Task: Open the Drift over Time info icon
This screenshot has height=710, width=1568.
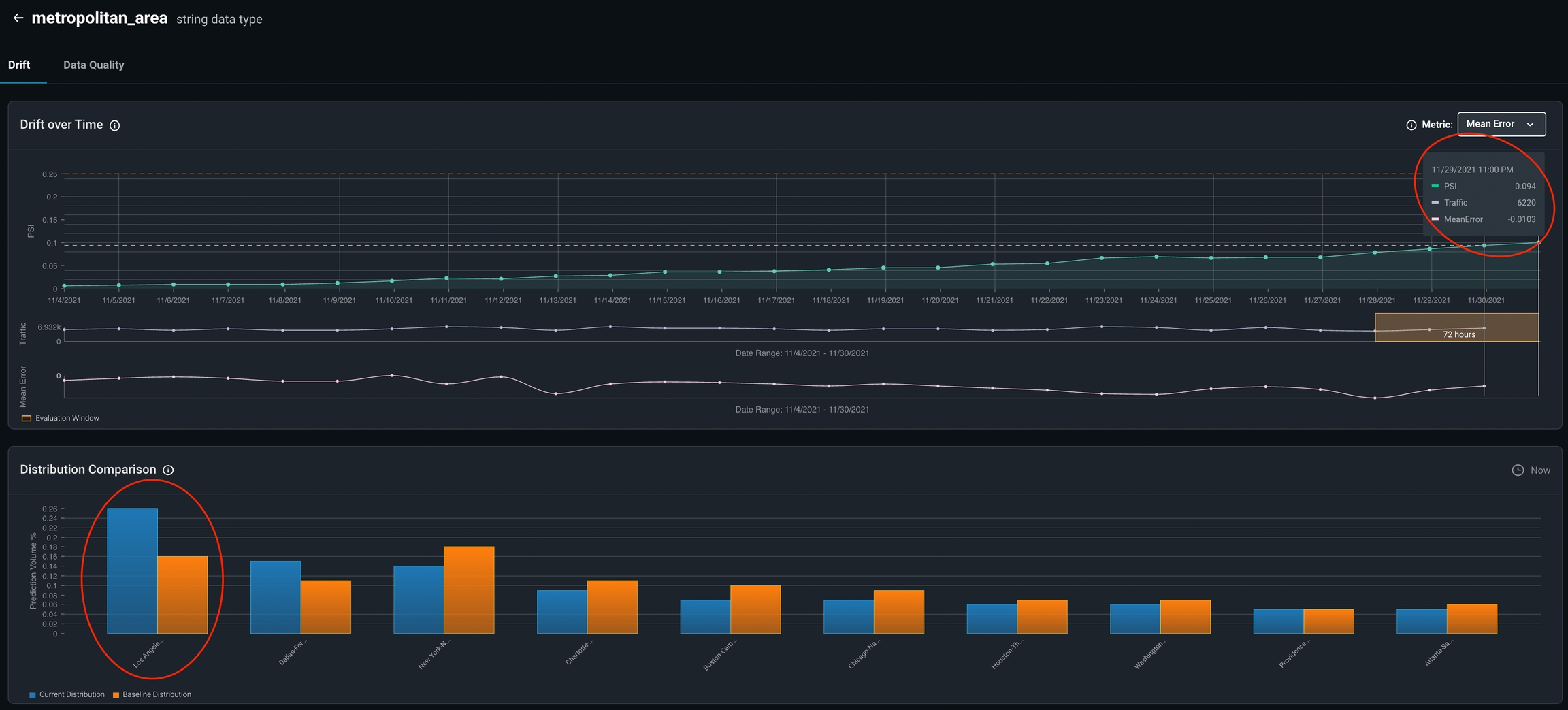Action: click(115, 125)
